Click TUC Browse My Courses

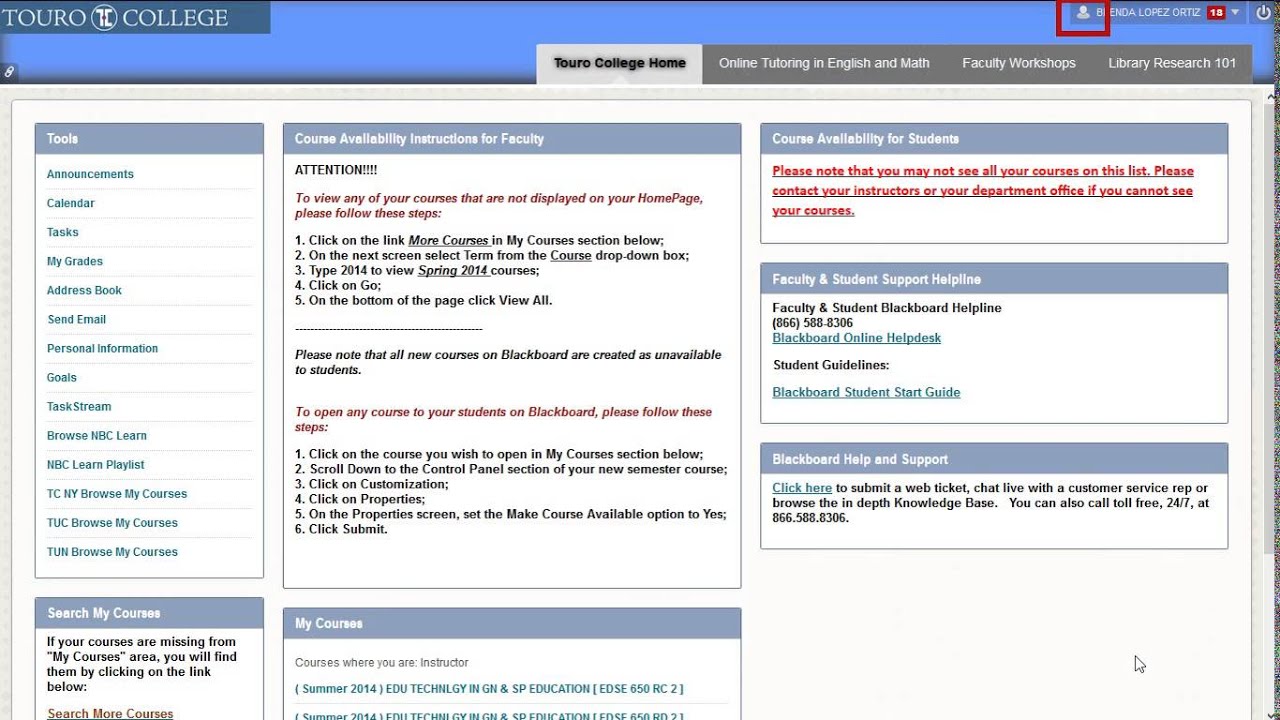(112, 522)
